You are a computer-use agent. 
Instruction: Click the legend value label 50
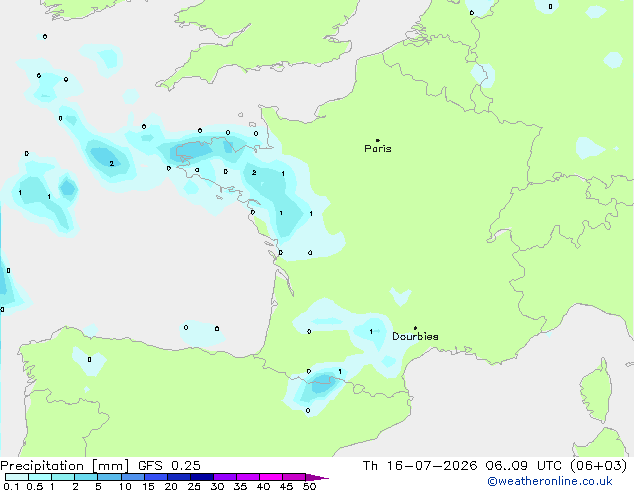click(x=310, y=486)
